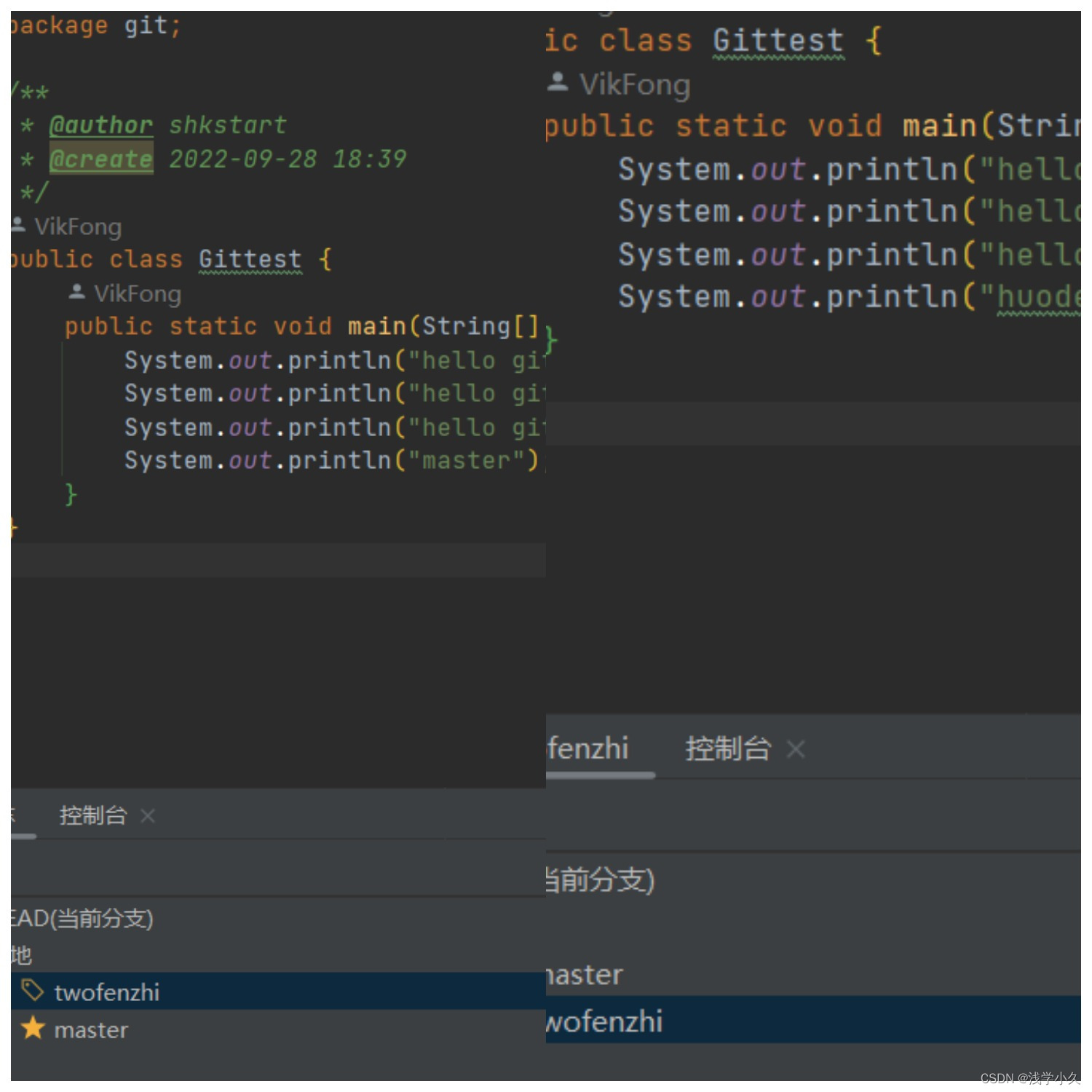
Task: Click VikFong author hint in the right editor
Action: click(635, 84)
